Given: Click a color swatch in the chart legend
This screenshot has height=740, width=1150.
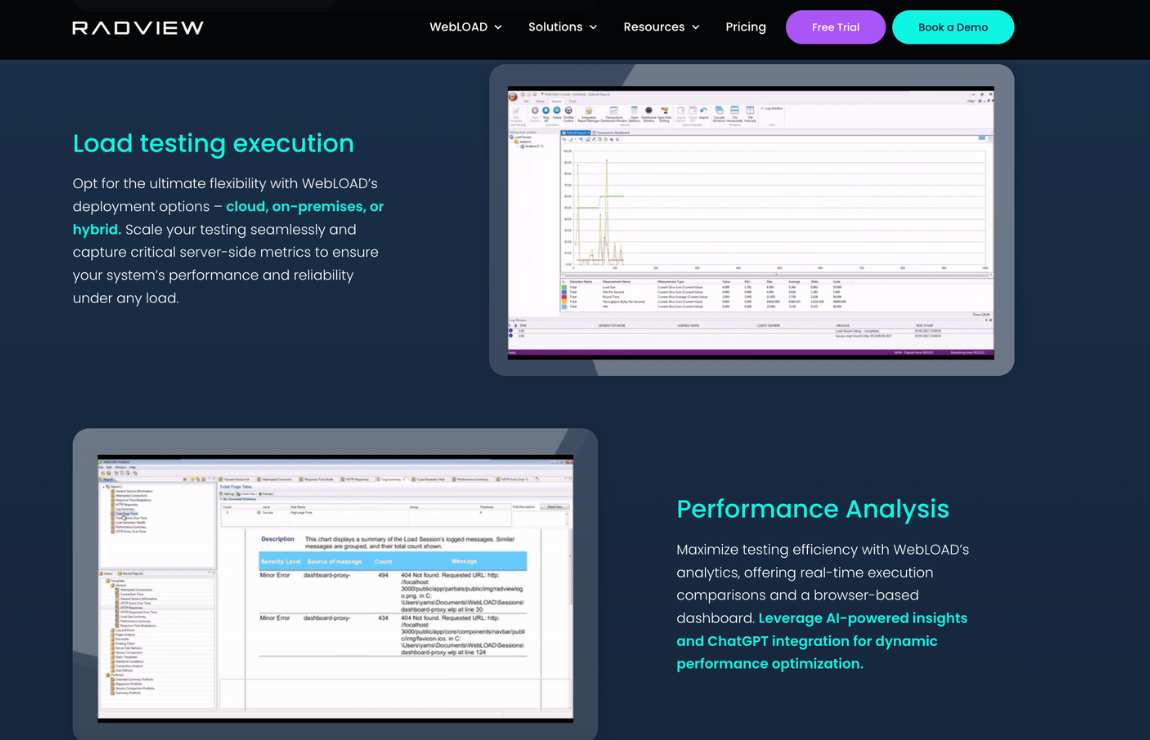Looking at the screenshot, I should click(x=564, y=287).
